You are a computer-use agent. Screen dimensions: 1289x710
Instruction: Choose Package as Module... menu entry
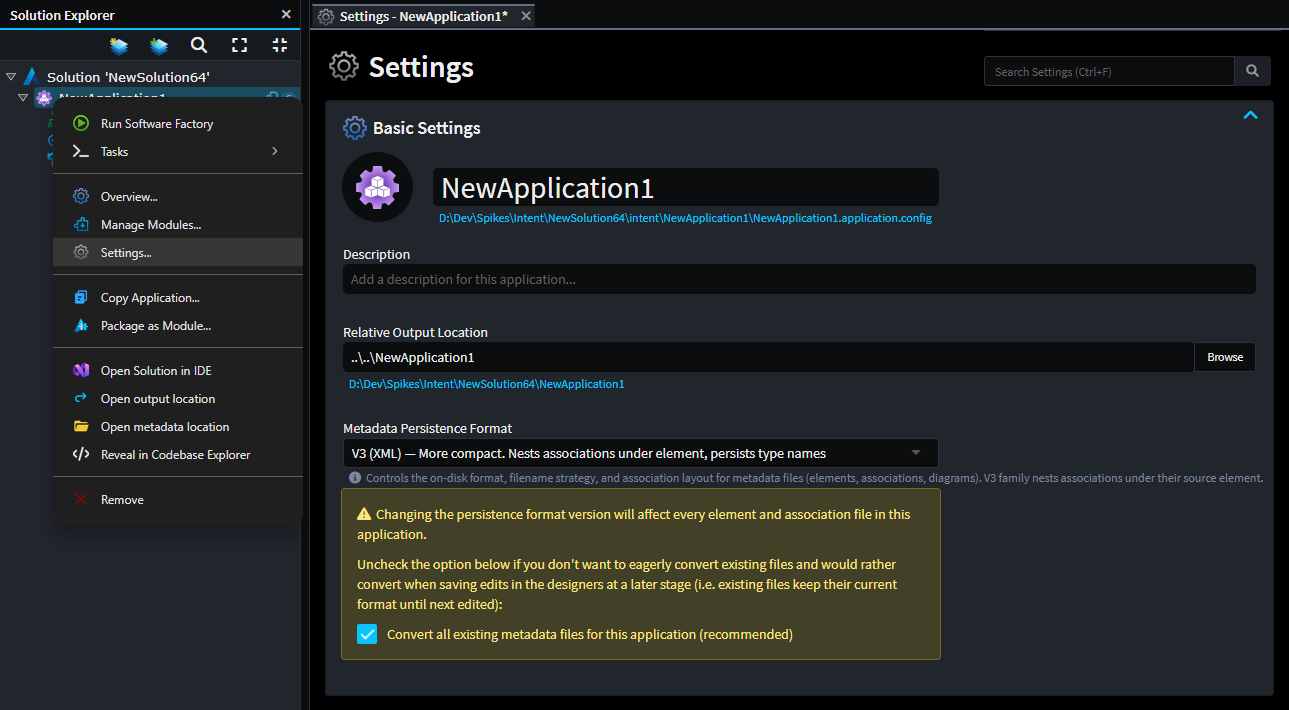(x=178, y=326)
